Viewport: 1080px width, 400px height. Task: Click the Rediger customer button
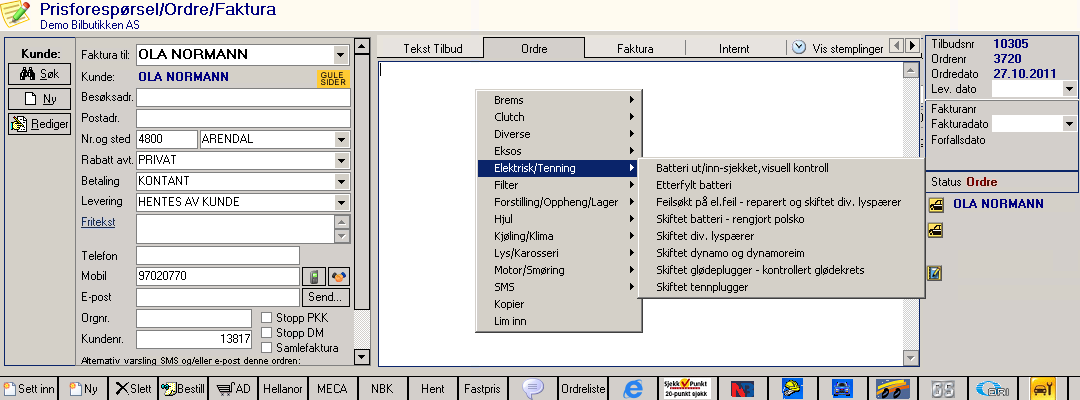coord(39,124)
